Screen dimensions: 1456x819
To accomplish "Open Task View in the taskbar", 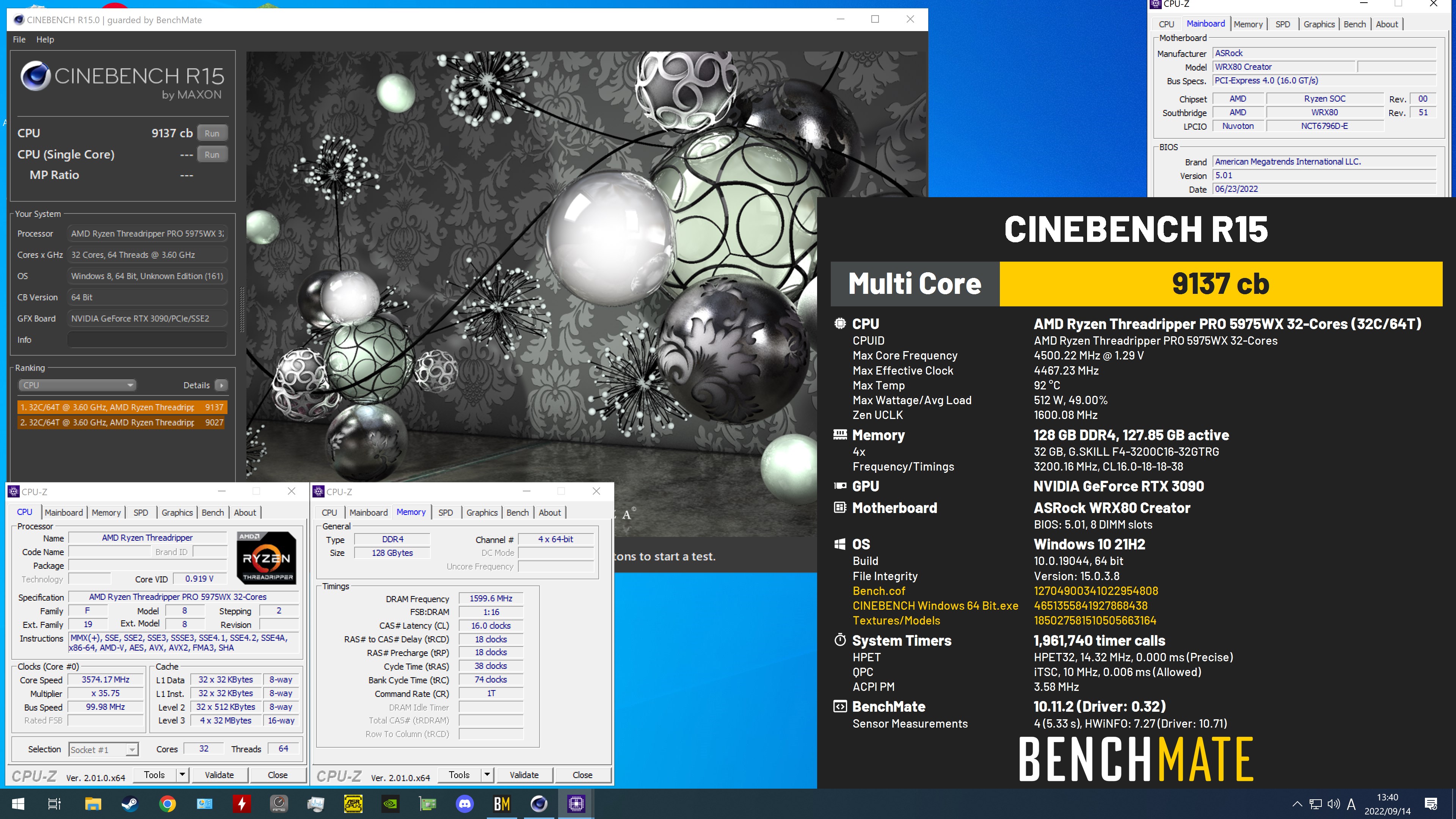I will click(55, 804).
